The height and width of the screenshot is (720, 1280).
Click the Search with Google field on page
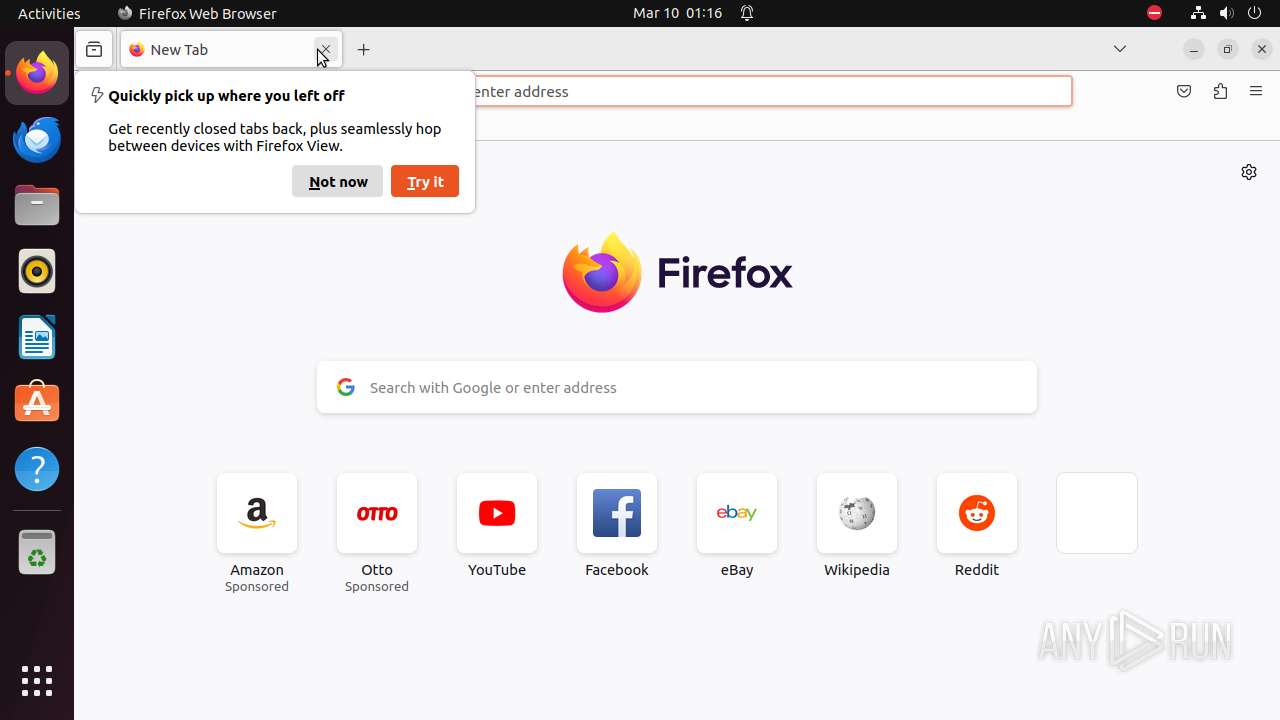[x=677, y=387]
